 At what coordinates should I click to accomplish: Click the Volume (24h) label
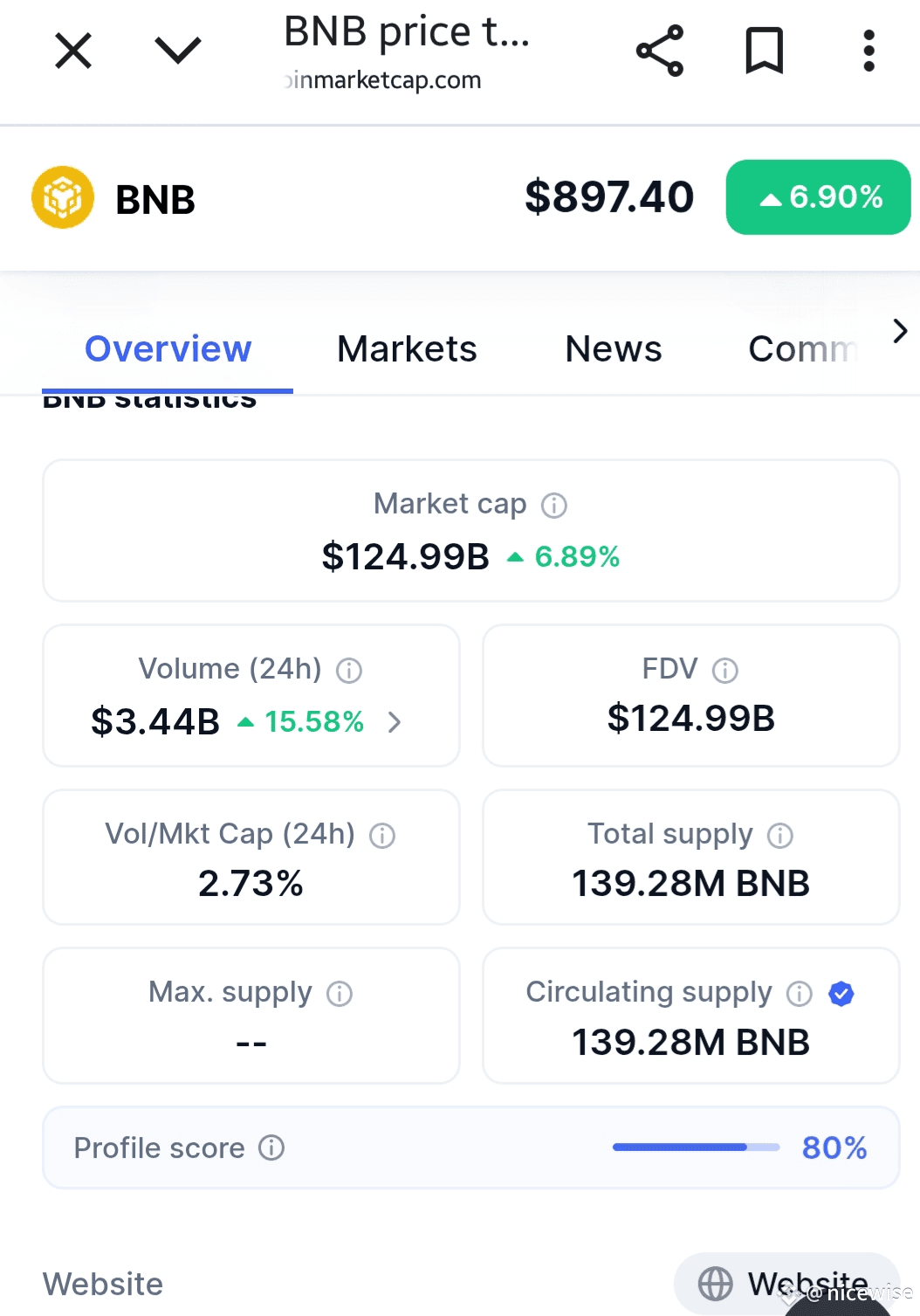click(230, 669)
